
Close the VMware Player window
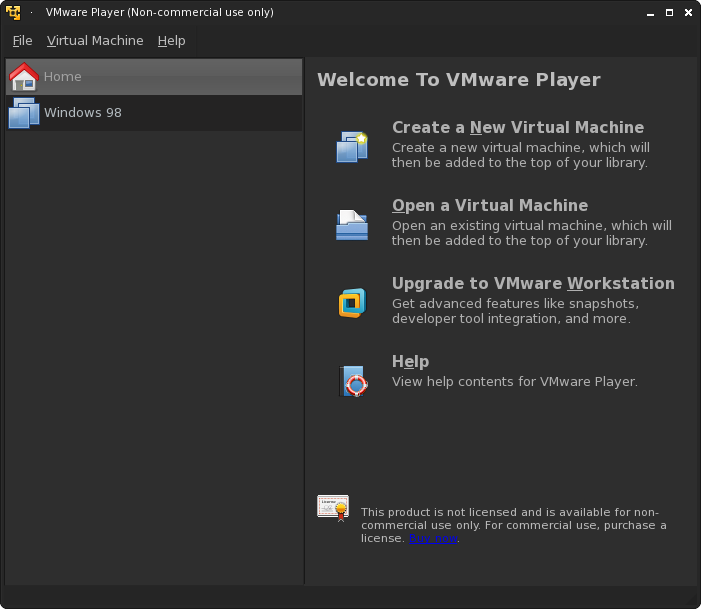[688, 13]
